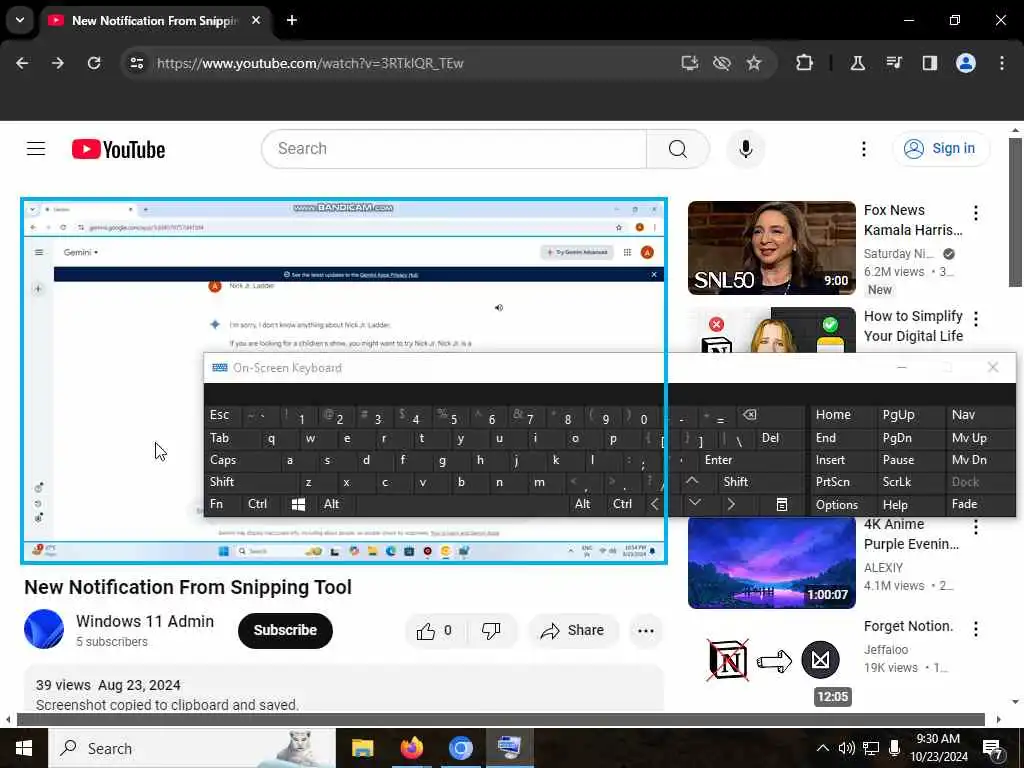Select the New Notification From Snipping tab
Screen dimensions: 1024x768
coord(154,21)
